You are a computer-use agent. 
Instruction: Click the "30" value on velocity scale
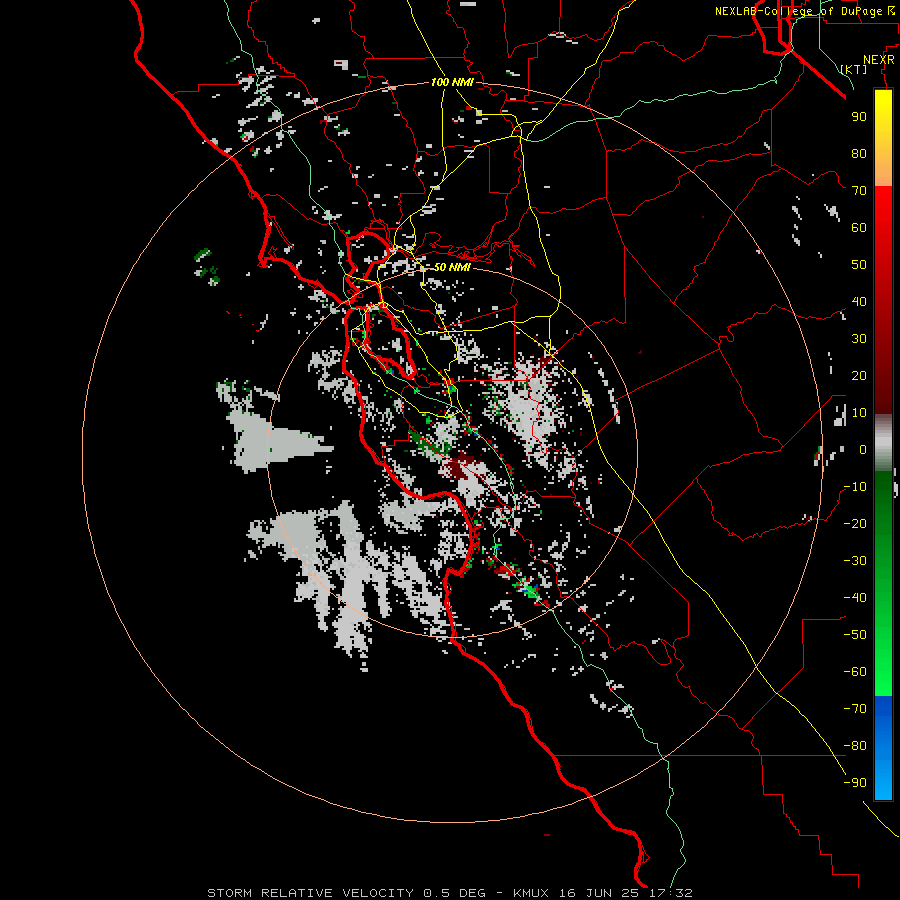coord(859,339)
